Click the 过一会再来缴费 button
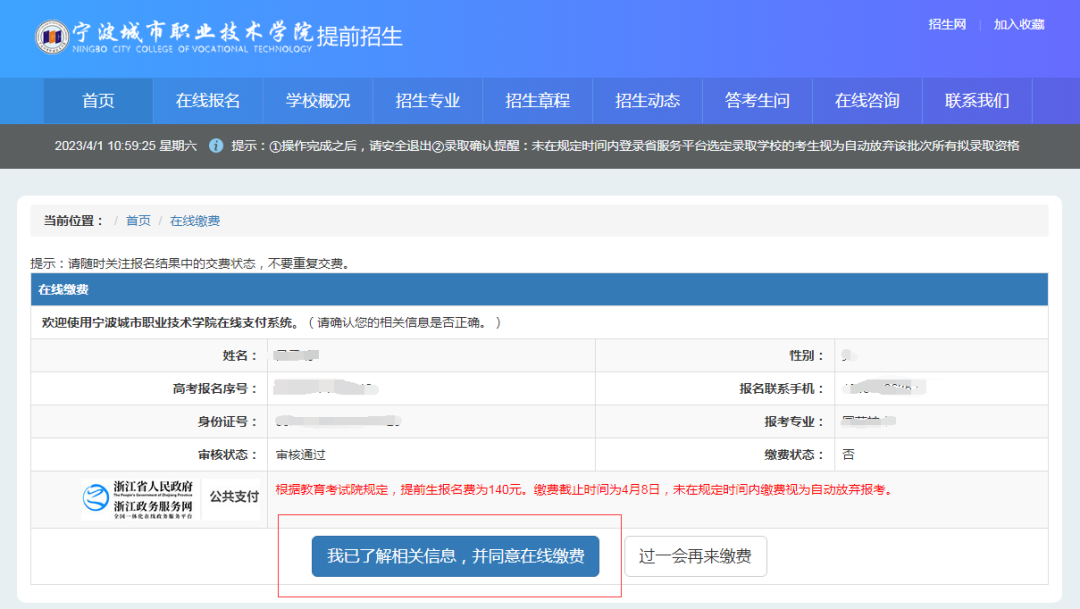This screenshot has height=609, width=1080. pyautogui.click(x=696, y=556)
